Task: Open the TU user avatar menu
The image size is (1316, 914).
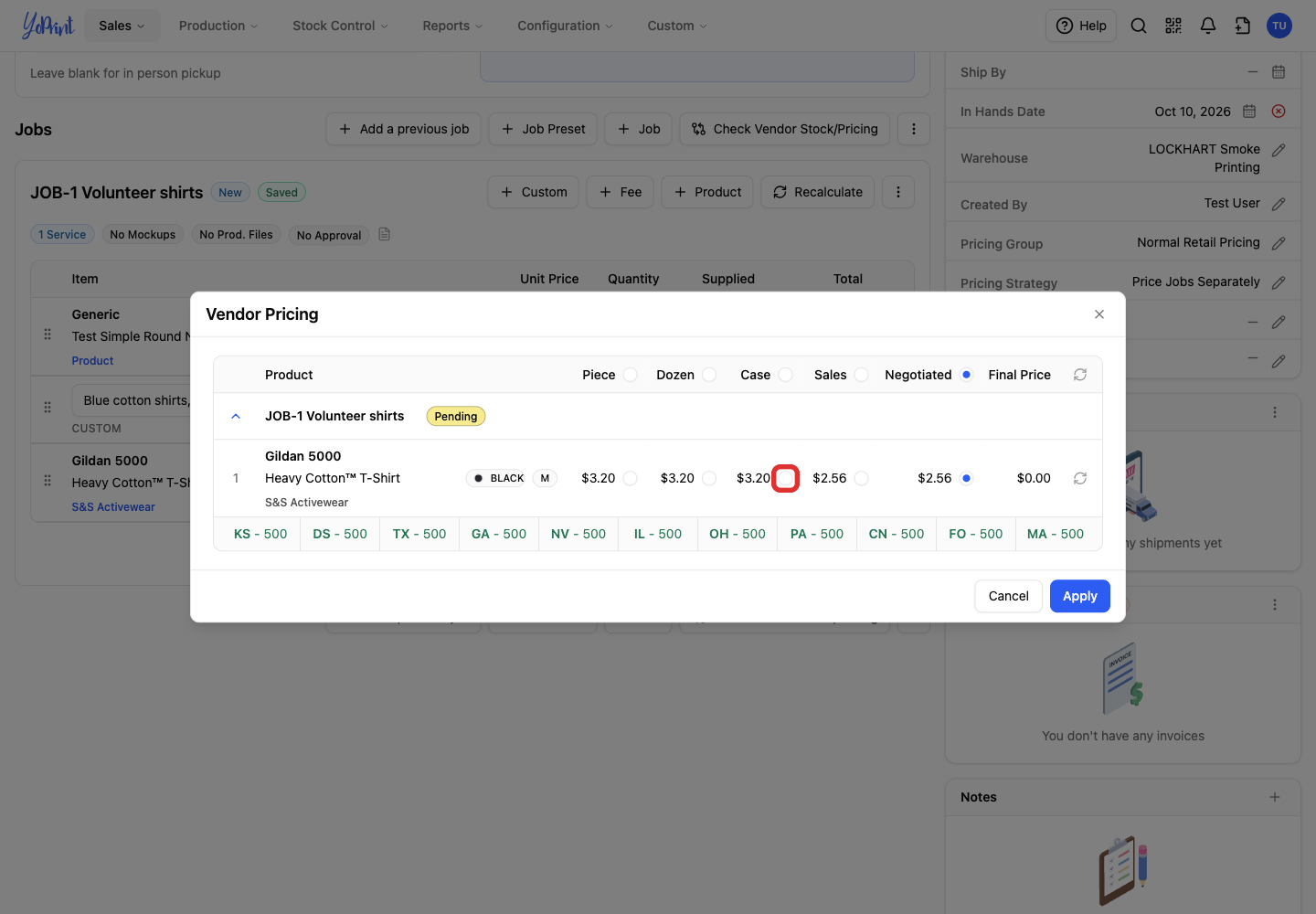Action: (x=1279, y=26)
